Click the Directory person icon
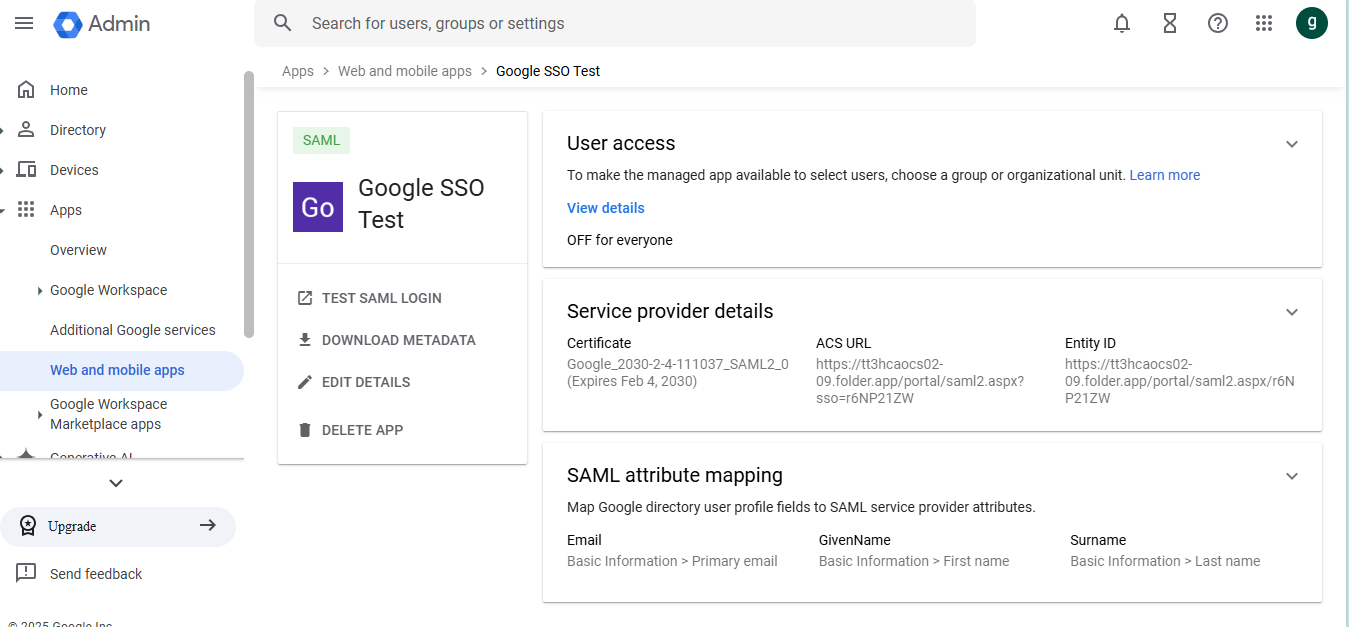1349x627 pixels. click(27, 129)
